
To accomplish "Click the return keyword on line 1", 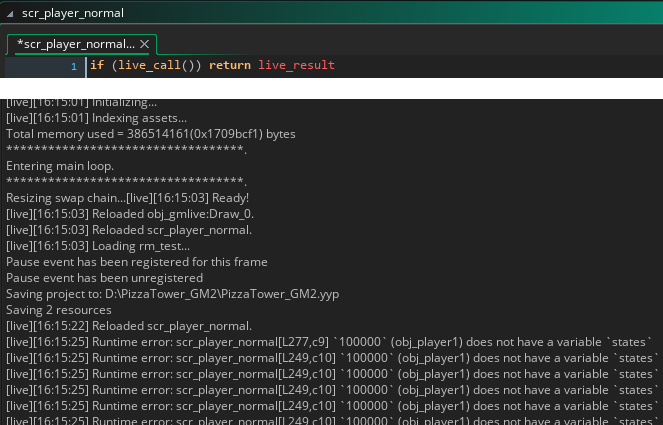I will [230, 65].
